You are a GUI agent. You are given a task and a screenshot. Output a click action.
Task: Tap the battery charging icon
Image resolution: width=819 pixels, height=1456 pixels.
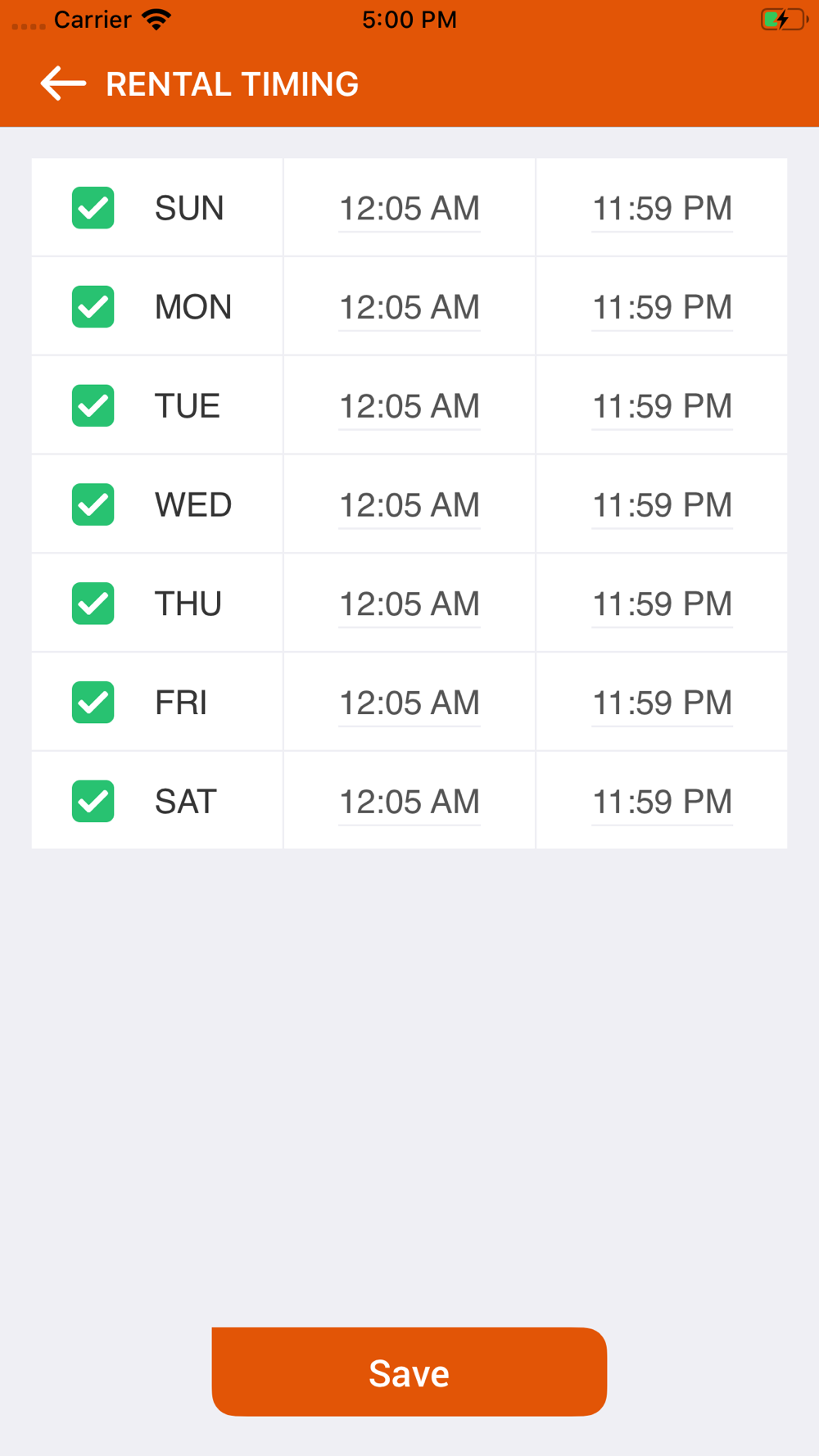coord(783,20)
